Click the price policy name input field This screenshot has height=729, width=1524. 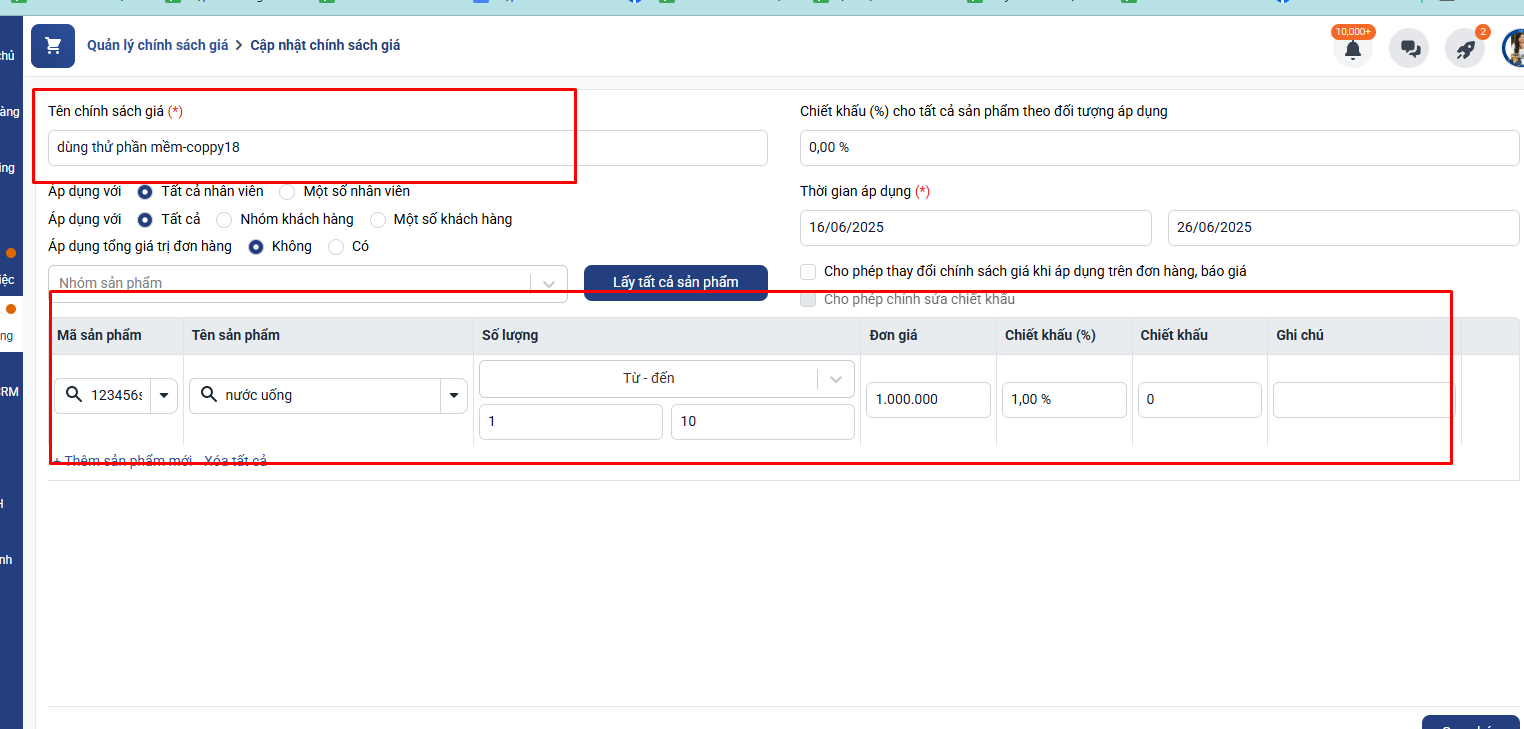pos(406,148)
